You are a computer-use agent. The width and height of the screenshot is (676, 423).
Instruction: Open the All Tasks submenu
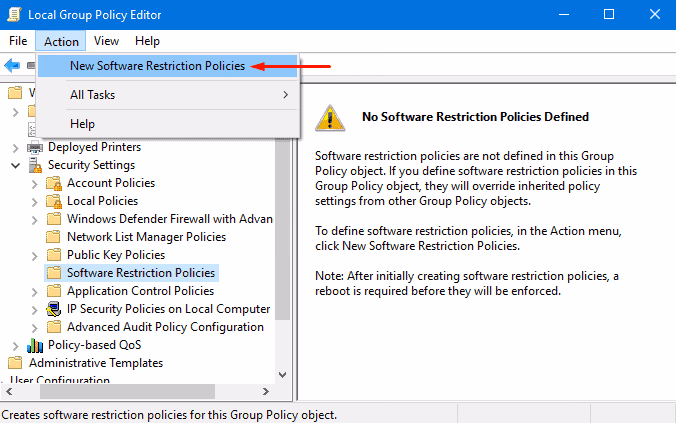[x=168, y=95]
